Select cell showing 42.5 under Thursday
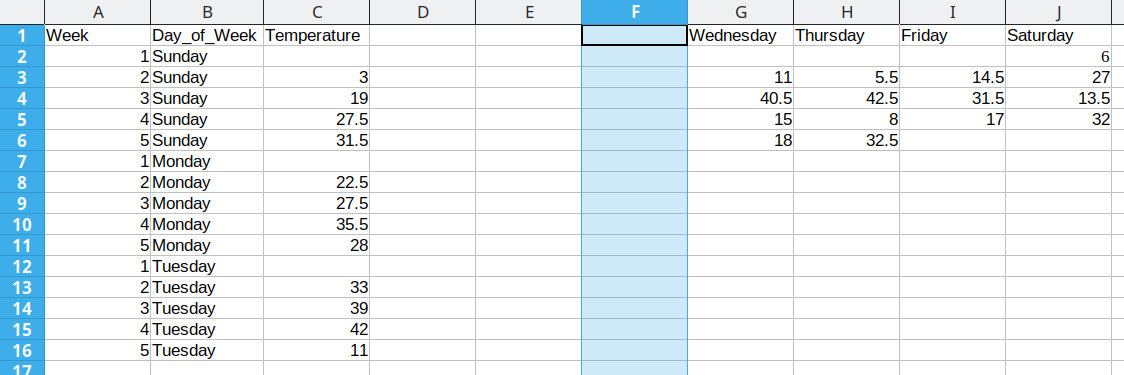 [847, 98]
